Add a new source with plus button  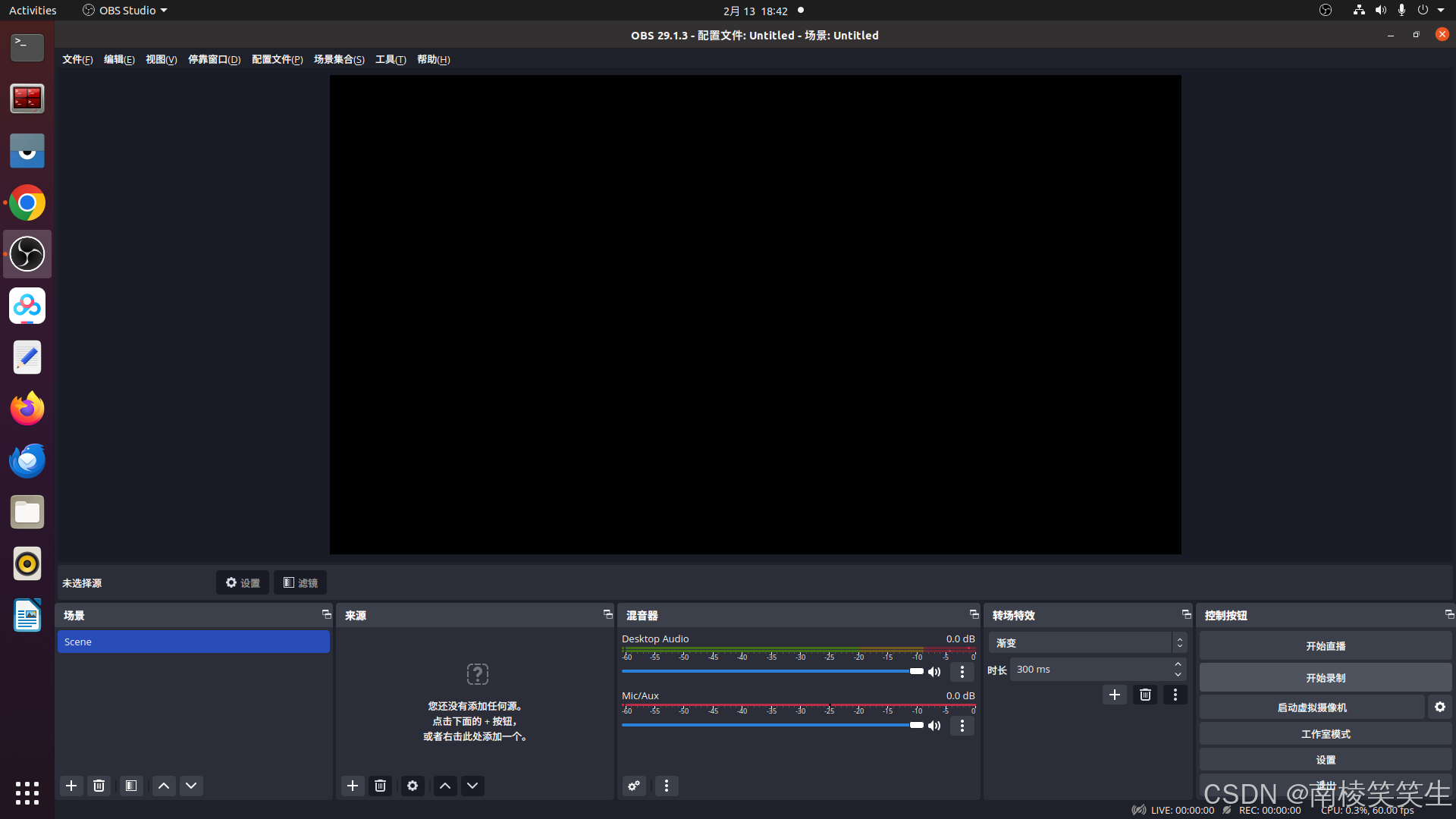353,786
